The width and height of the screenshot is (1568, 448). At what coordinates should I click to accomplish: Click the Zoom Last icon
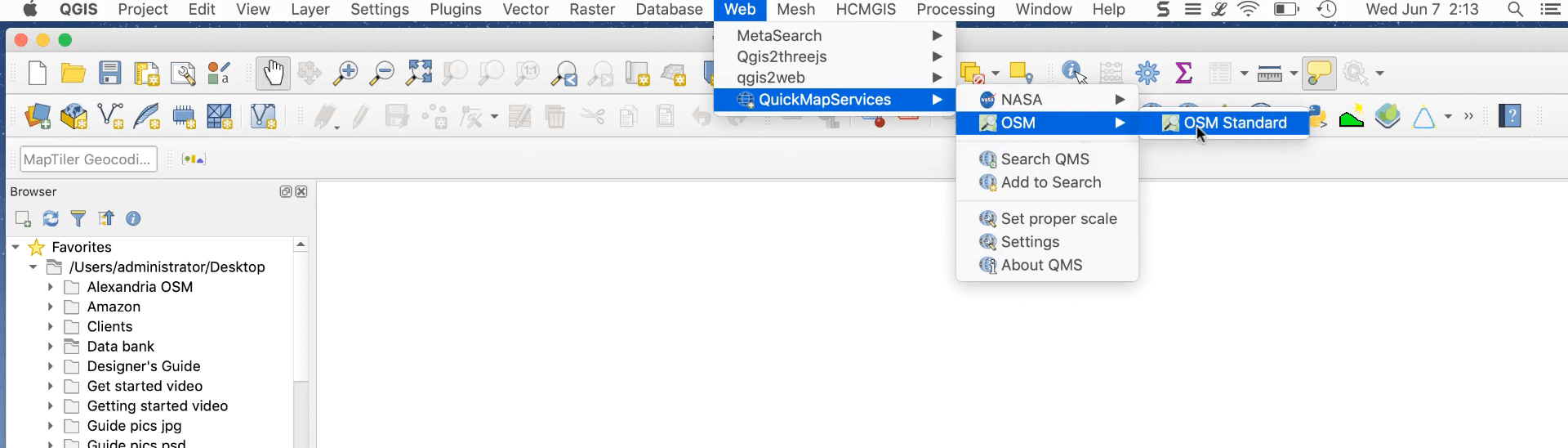coord(563,74)
